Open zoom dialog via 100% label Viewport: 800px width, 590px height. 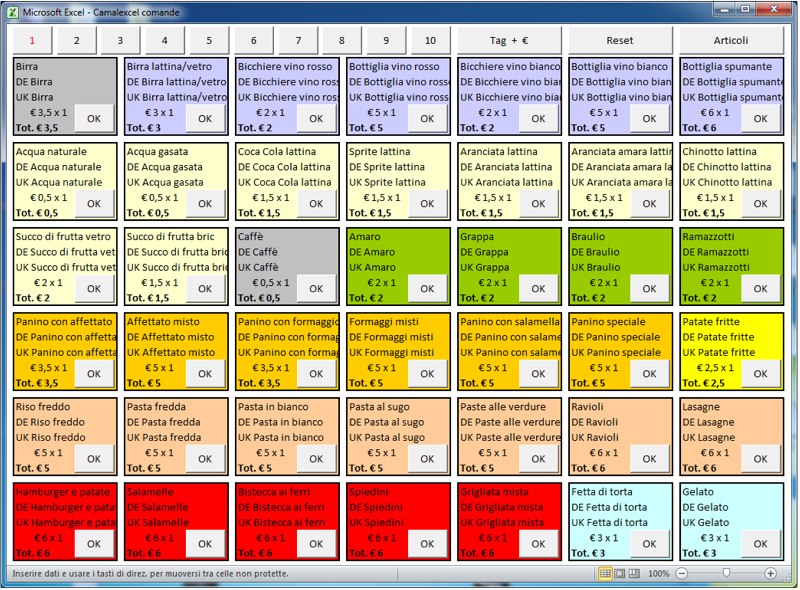coord(658,574)
